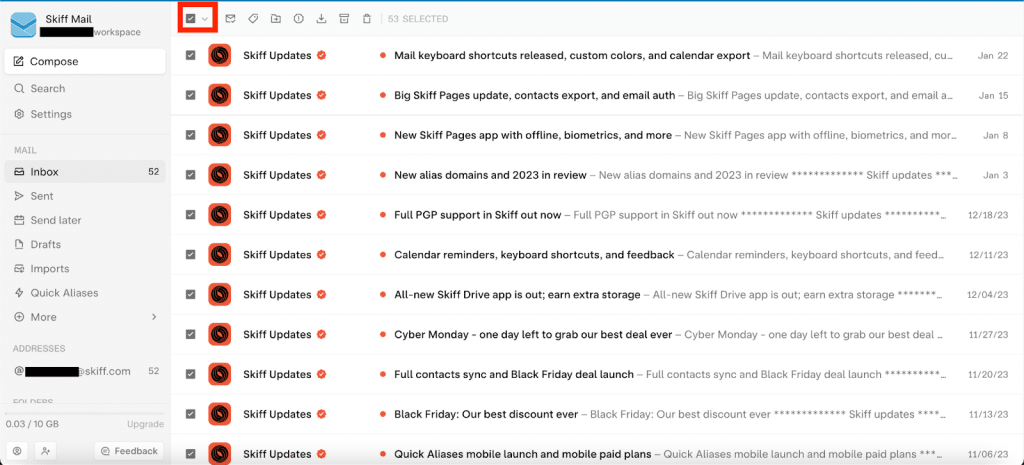Click sender avatar on New alias domains row
The height and width of the screenshot is (465, 1024).
click(219, 175)
